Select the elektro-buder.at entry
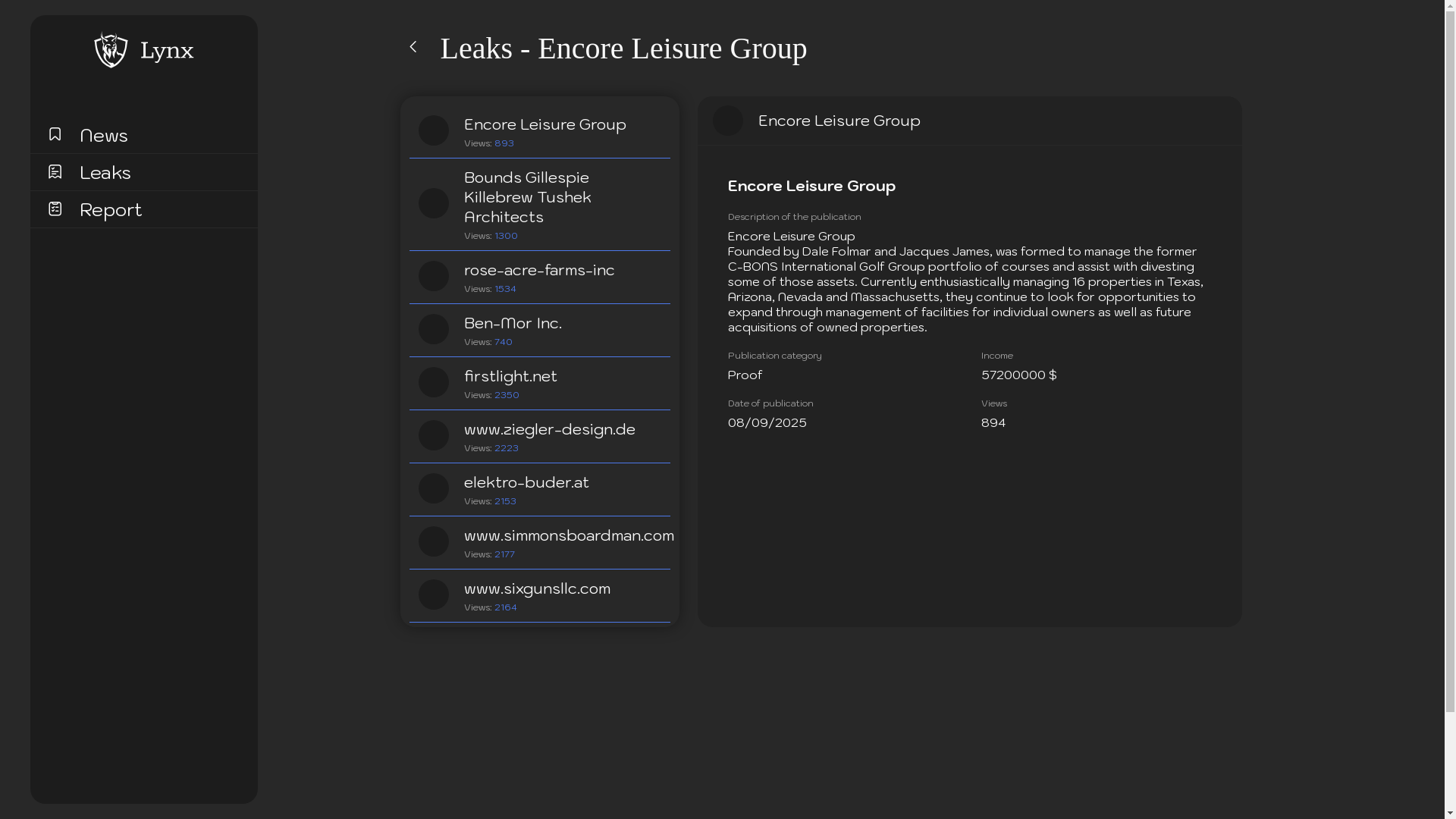The height and width of the screenshot is (819, 1456). click(526, 482)
